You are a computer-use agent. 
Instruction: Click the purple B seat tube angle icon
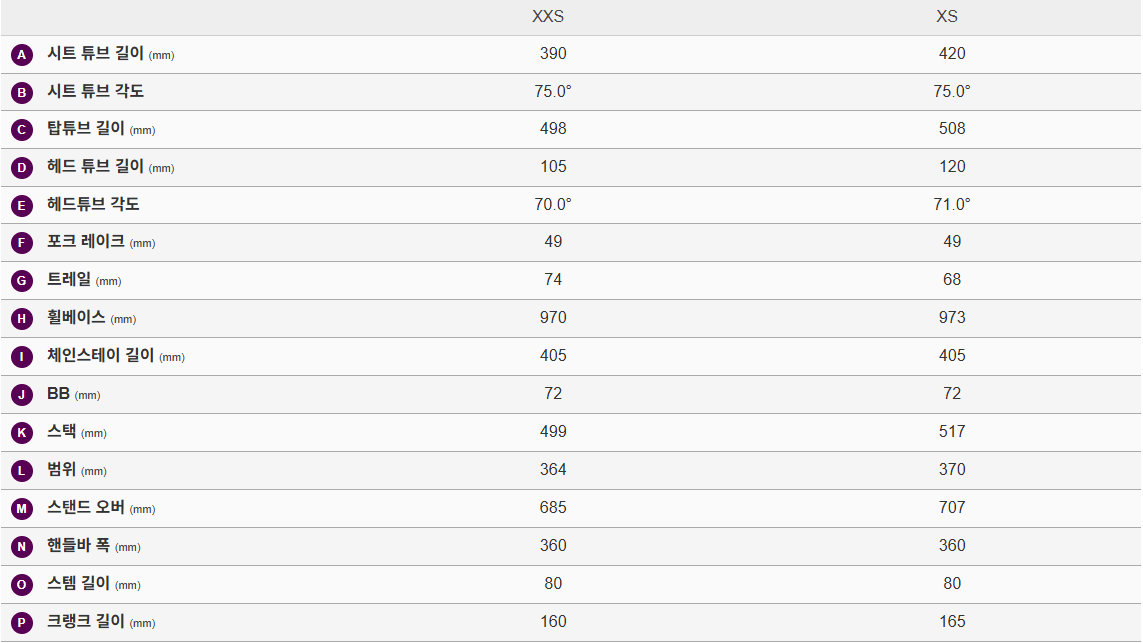22,93
